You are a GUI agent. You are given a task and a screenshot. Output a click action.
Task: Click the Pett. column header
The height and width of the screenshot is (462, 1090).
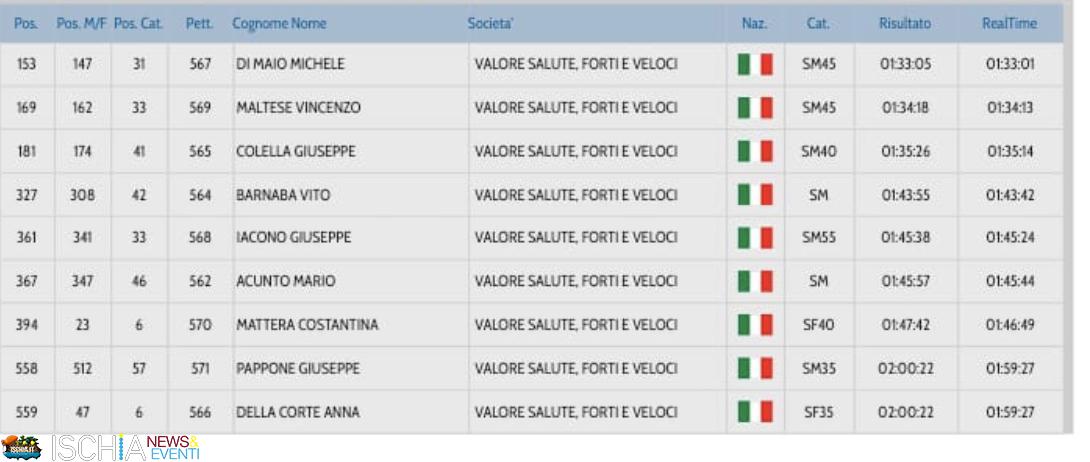[x=199, y=23]
